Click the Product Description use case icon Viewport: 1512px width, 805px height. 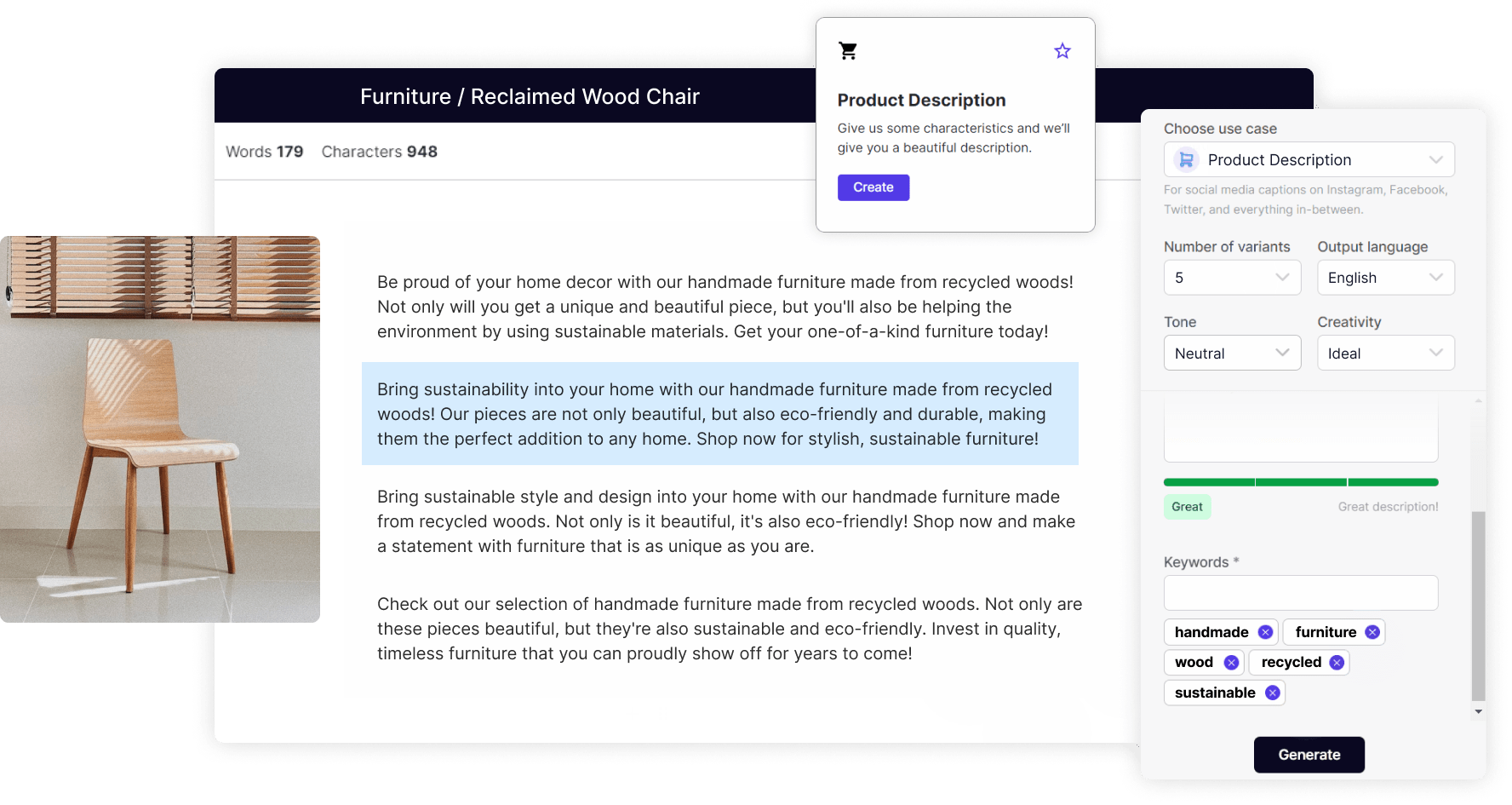[1187, 159]
